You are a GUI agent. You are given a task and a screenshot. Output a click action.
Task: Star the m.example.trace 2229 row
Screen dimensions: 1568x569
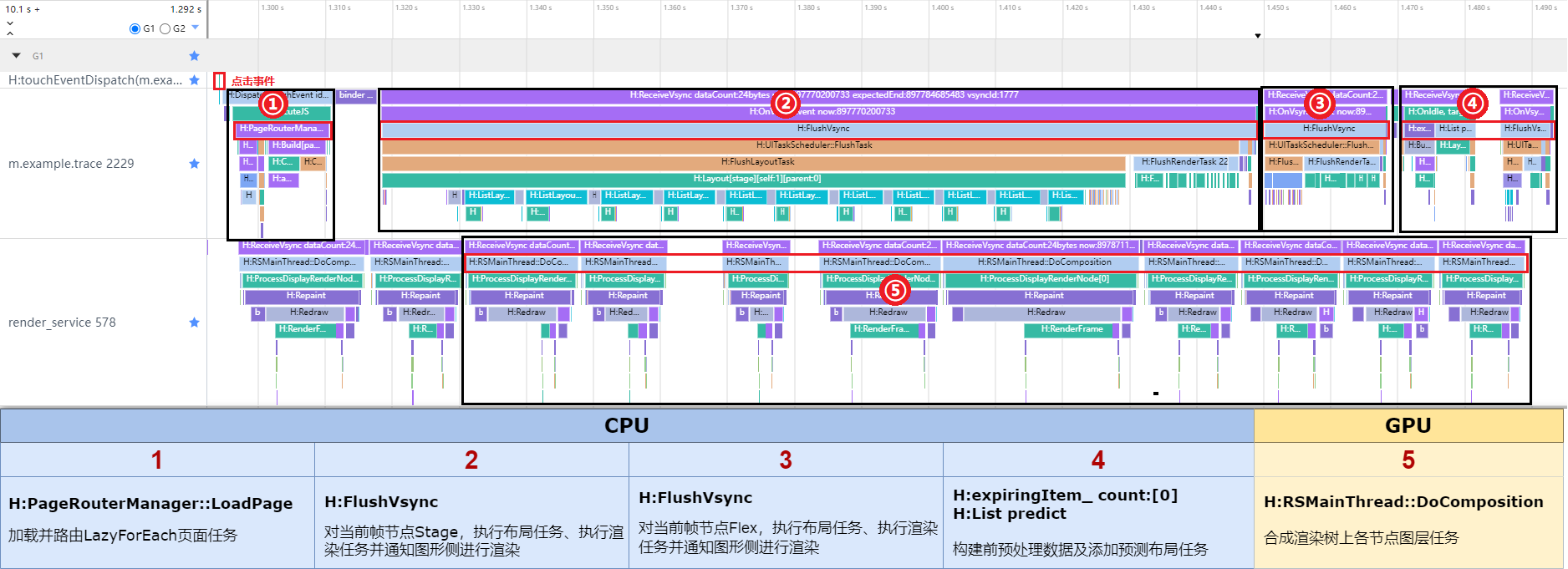(x=194, y=164)
